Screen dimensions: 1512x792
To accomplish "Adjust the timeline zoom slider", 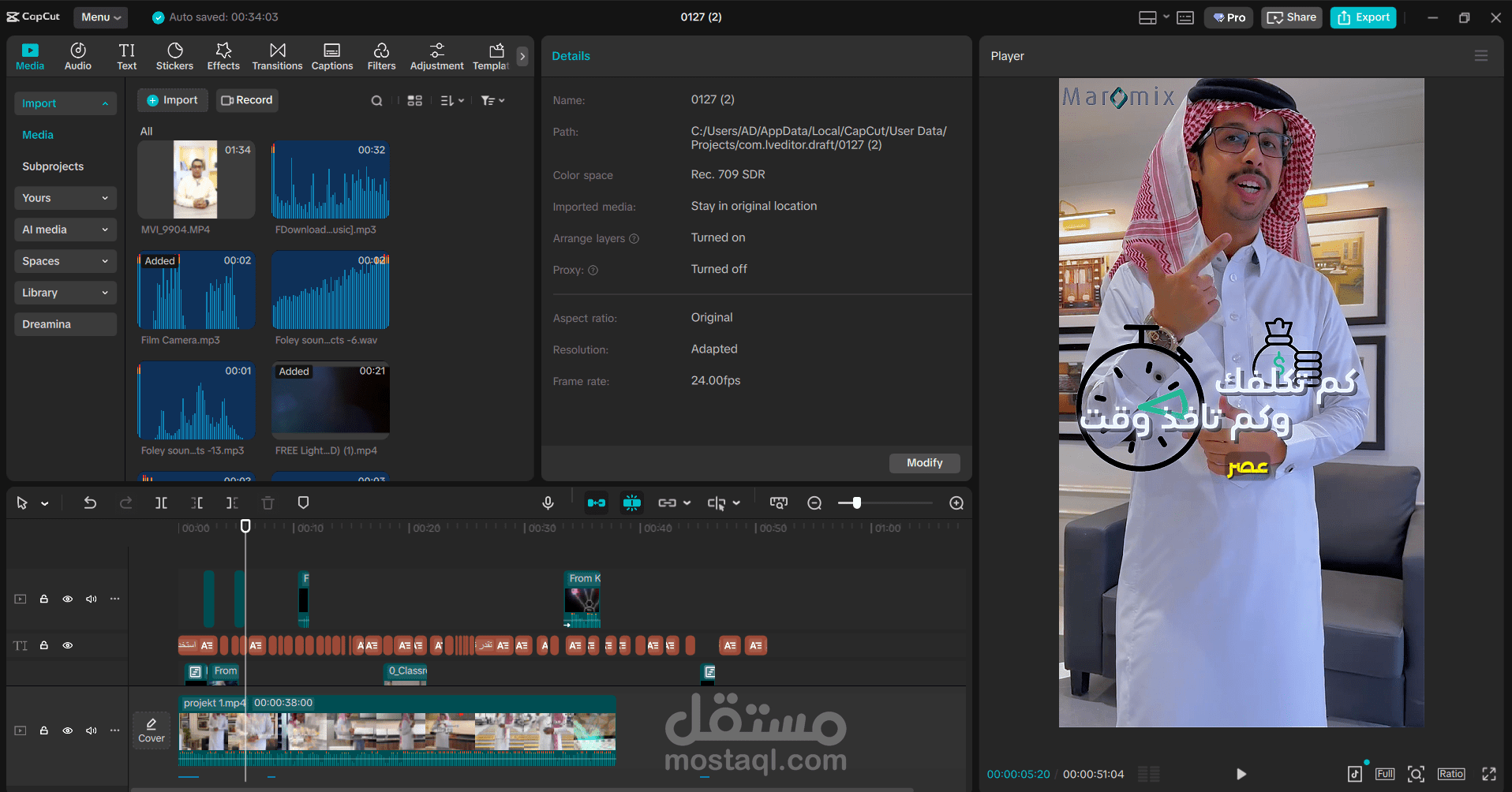I will click(856, 502).
